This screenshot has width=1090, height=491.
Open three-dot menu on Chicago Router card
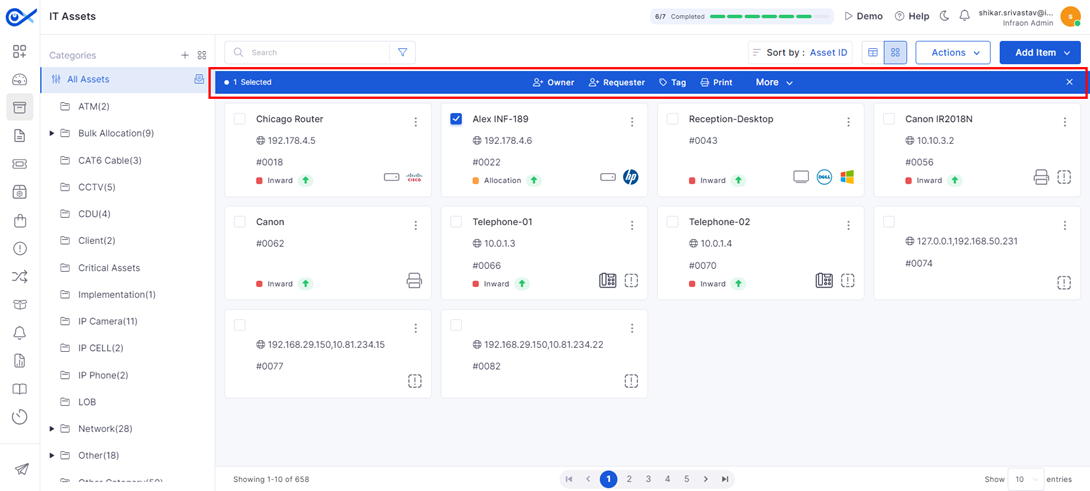[x=416, y=122]
